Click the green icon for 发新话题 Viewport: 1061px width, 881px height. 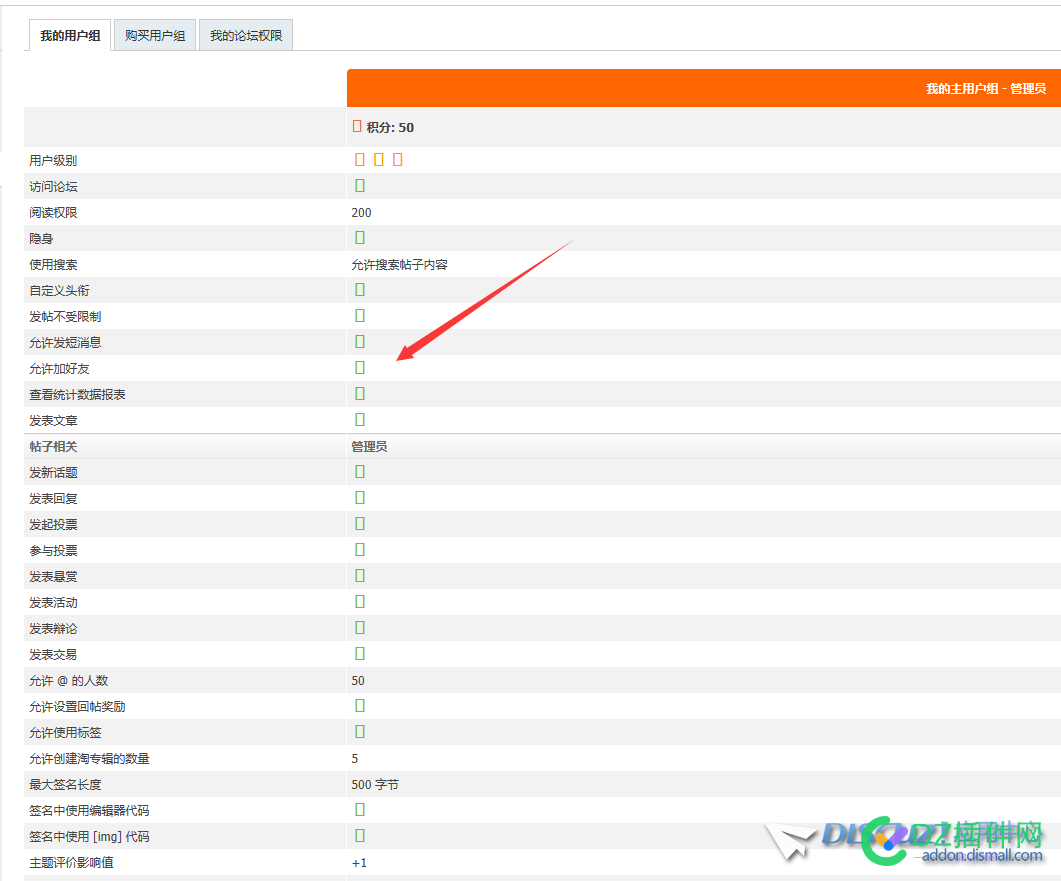360,472
